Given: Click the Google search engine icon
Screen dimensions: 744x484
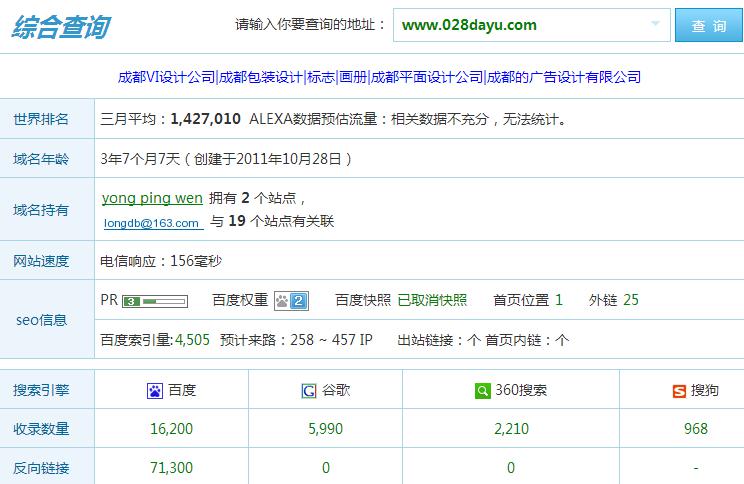Looking at the screenshot, I should point(309,391).
